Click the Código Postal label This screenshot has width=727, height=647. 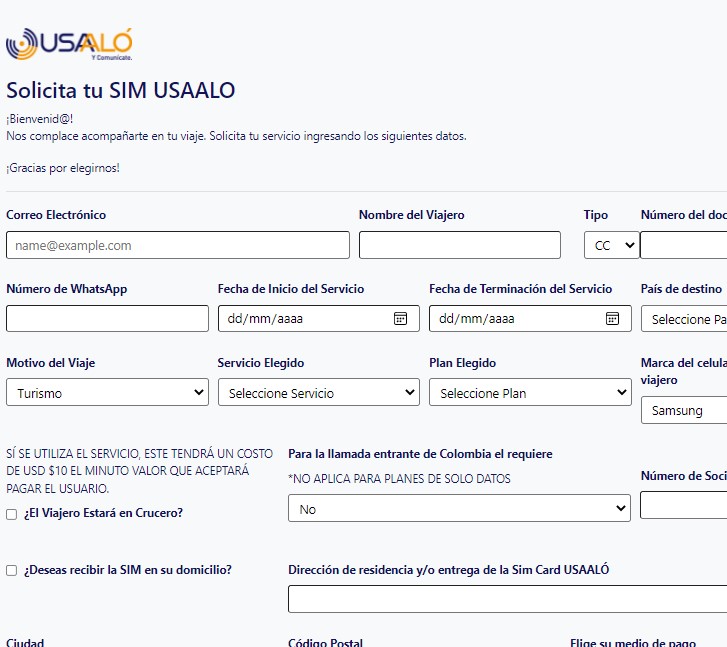point(325,642)
